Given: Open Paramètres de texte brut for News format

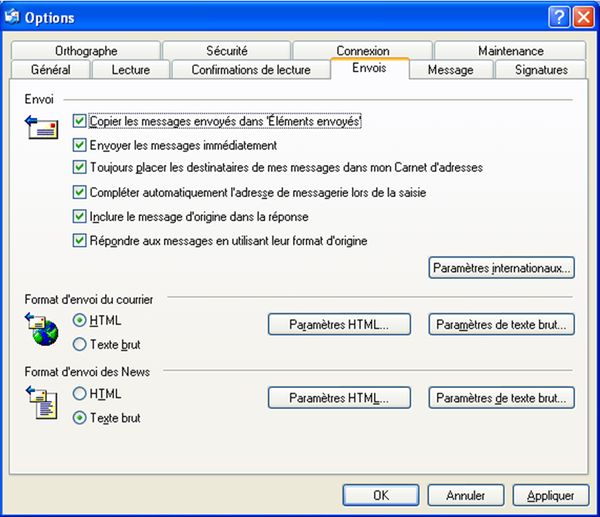Looking at the screenshot, I should tap(501, 398).
